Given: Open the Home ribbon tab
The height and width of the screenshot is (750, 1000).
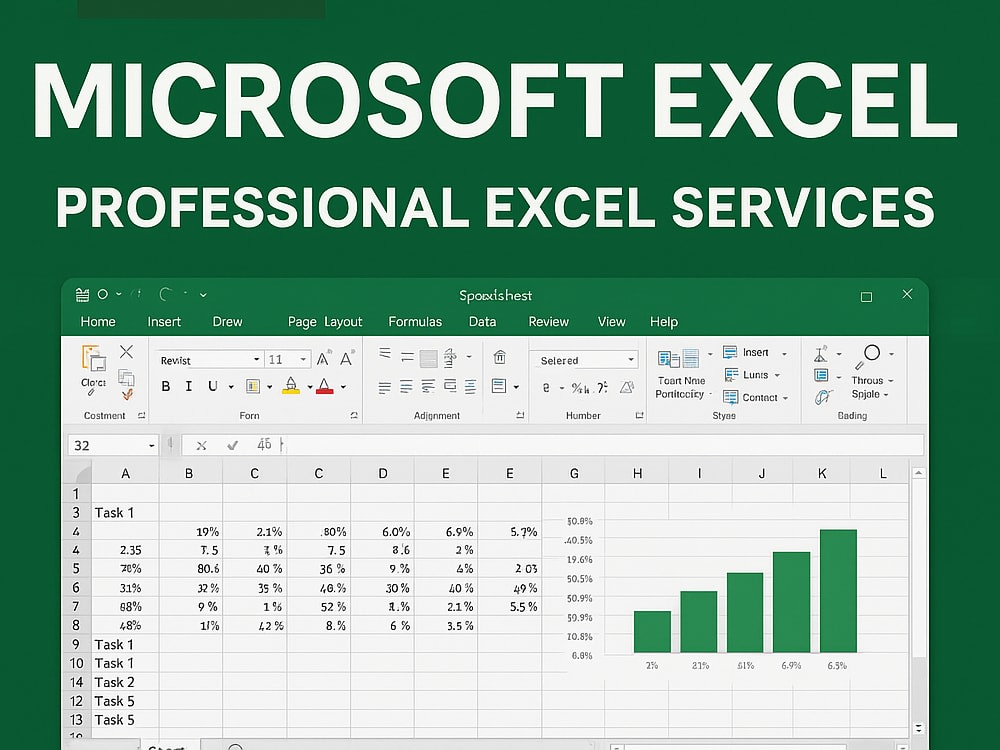Looking at the screenshot, I should 98,321.
